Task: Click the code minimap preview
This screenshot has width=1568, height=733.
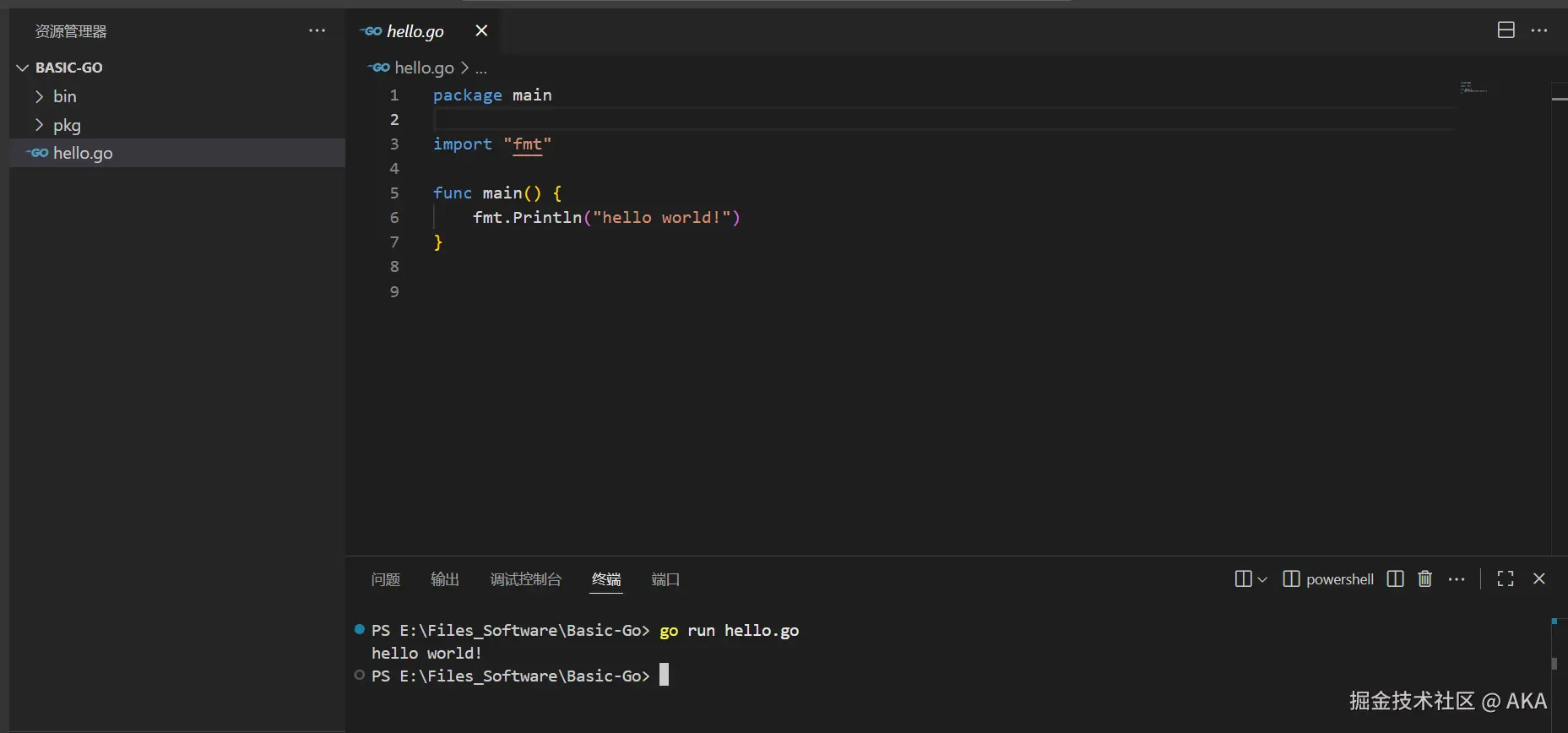Action: [x=1473, y=88]
